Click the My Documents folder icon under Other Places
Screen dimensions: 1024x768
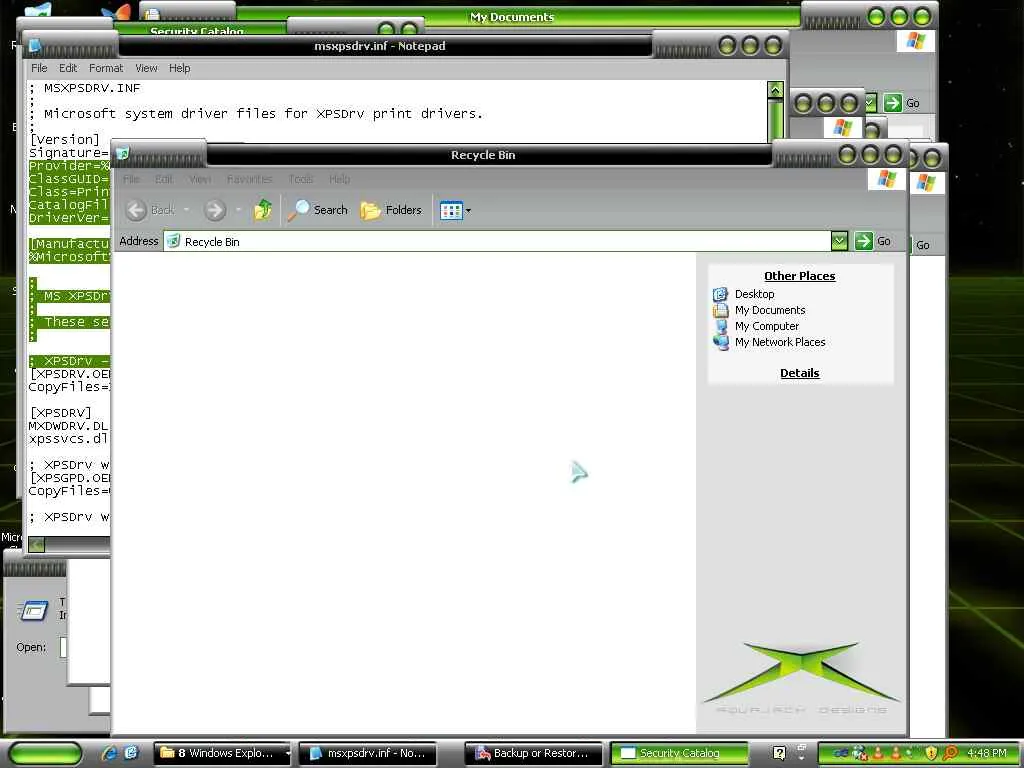[720, 310]
